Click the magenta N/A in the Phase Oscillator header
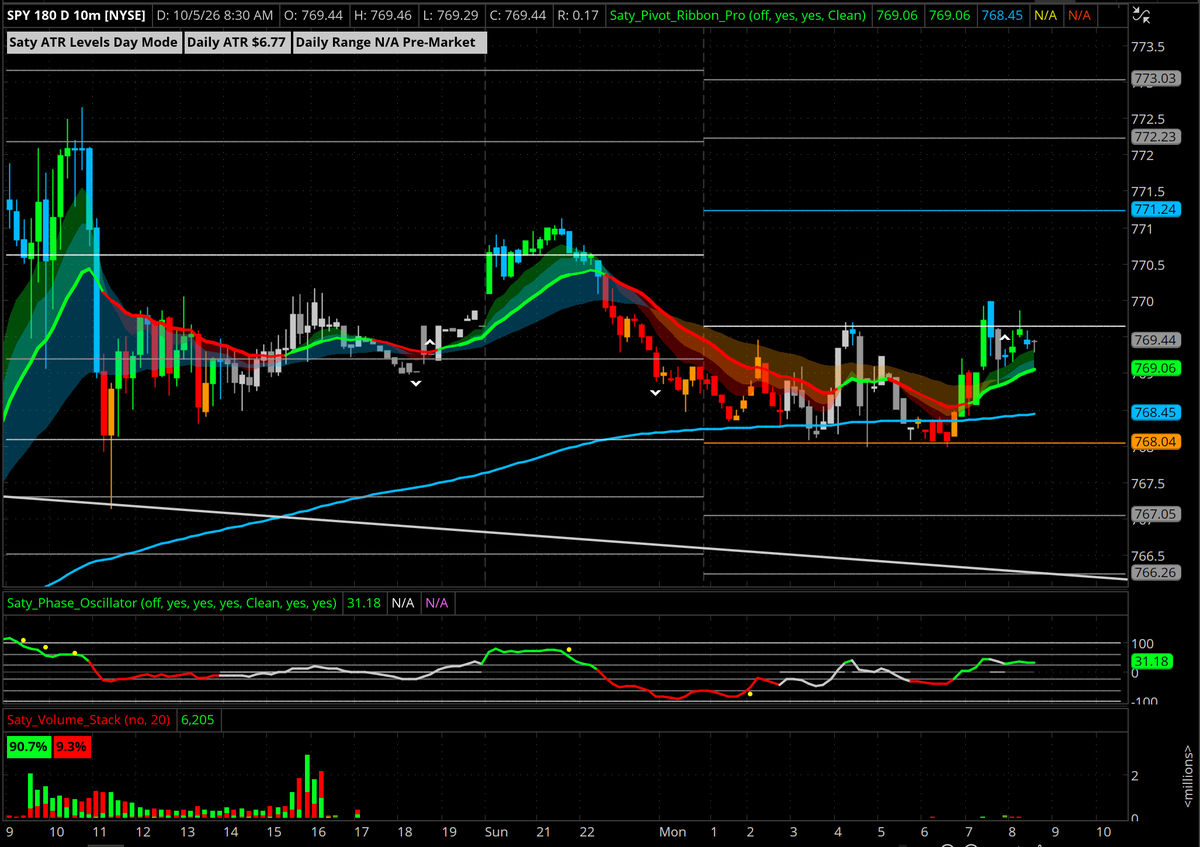The height and width of the screenshot is (847, 1200). (436, 603)
